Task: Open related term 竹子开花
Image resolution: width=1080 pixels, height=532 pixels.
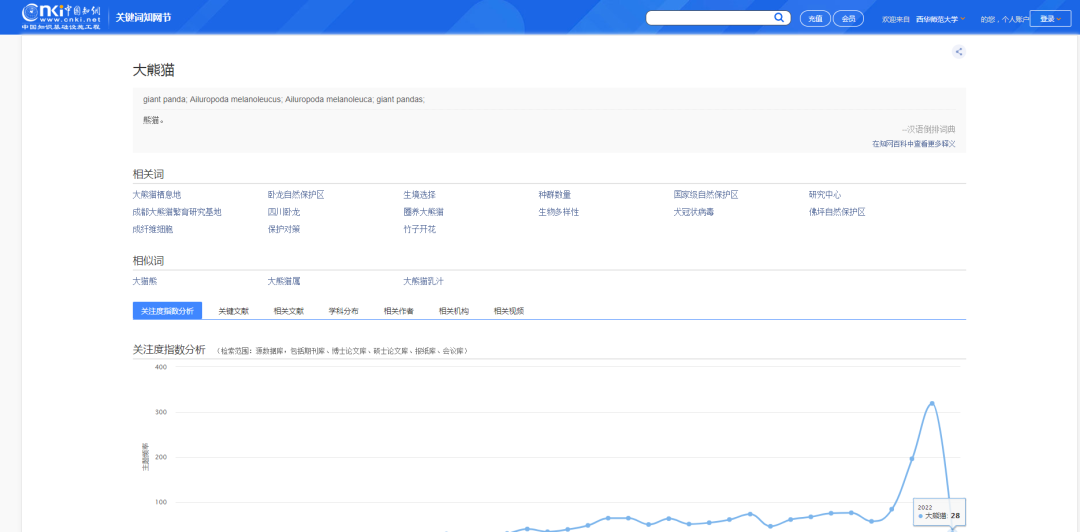Action: coord(419,229)
